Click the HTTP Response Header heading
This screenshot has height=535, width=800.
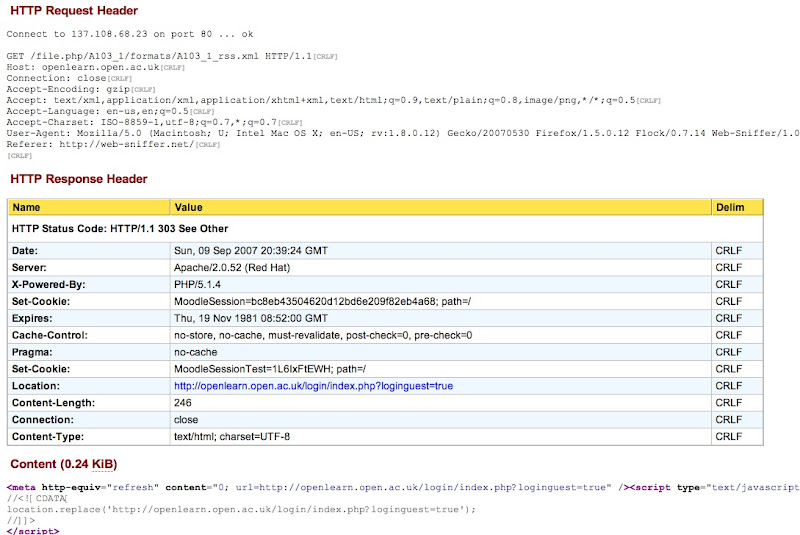click(x=79, y=179)
